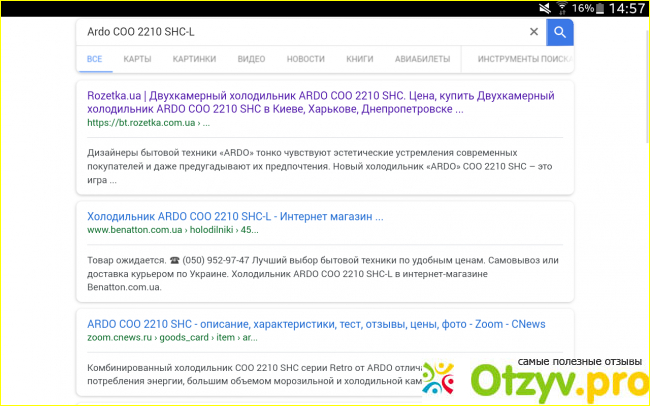Open the Benatton 'Холодильник ARDO COO 2210 SHC-L' result

tap(235, 216)
